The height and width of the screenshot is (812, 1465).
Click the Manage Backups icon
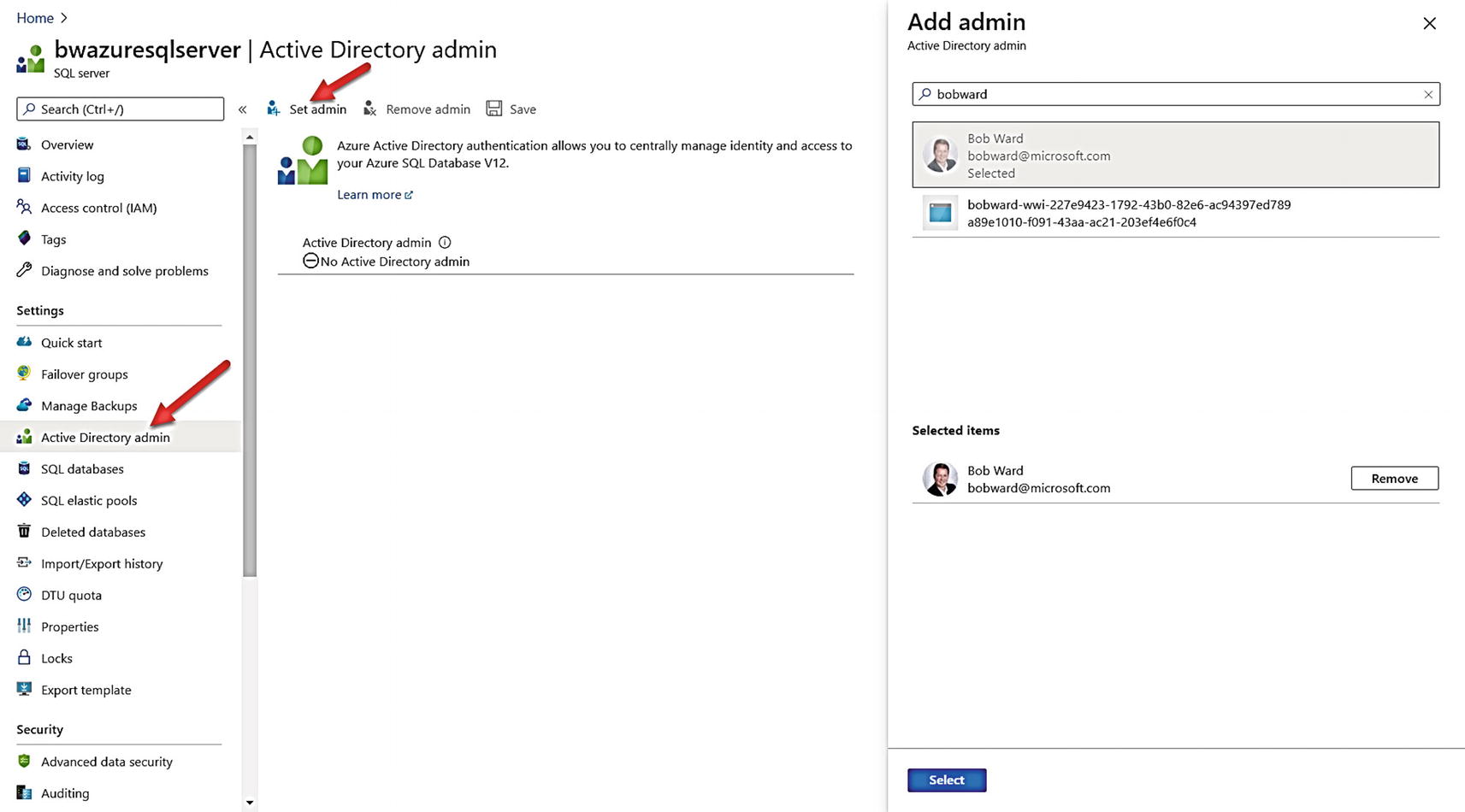(24, 405)
